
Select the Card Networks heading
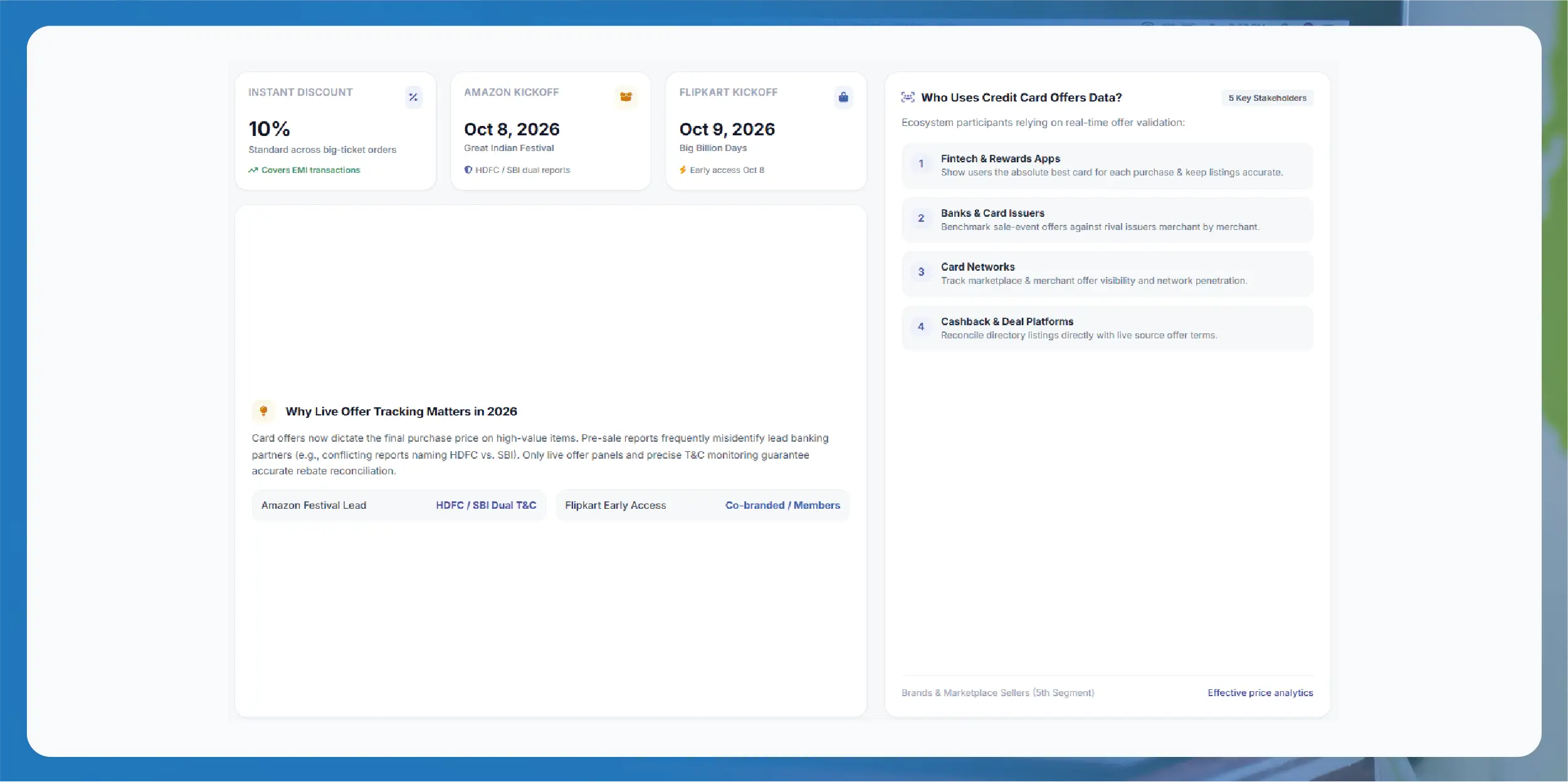coord(977,267)
